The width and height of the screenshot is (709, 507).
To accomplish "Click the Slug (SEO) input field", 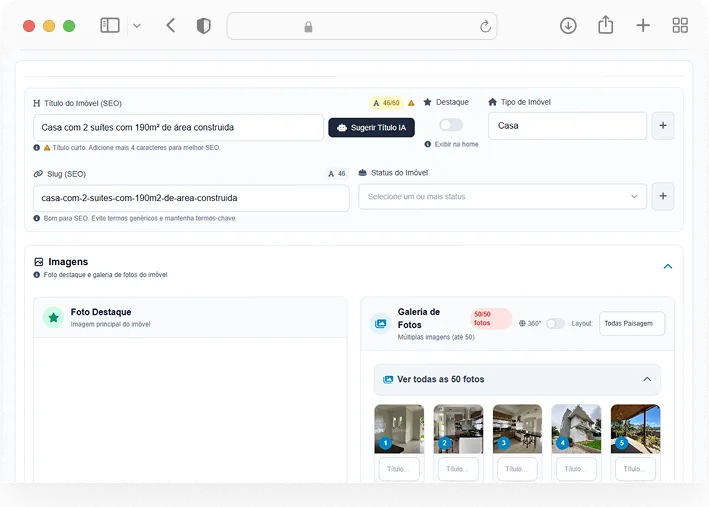I will [191, 198].
